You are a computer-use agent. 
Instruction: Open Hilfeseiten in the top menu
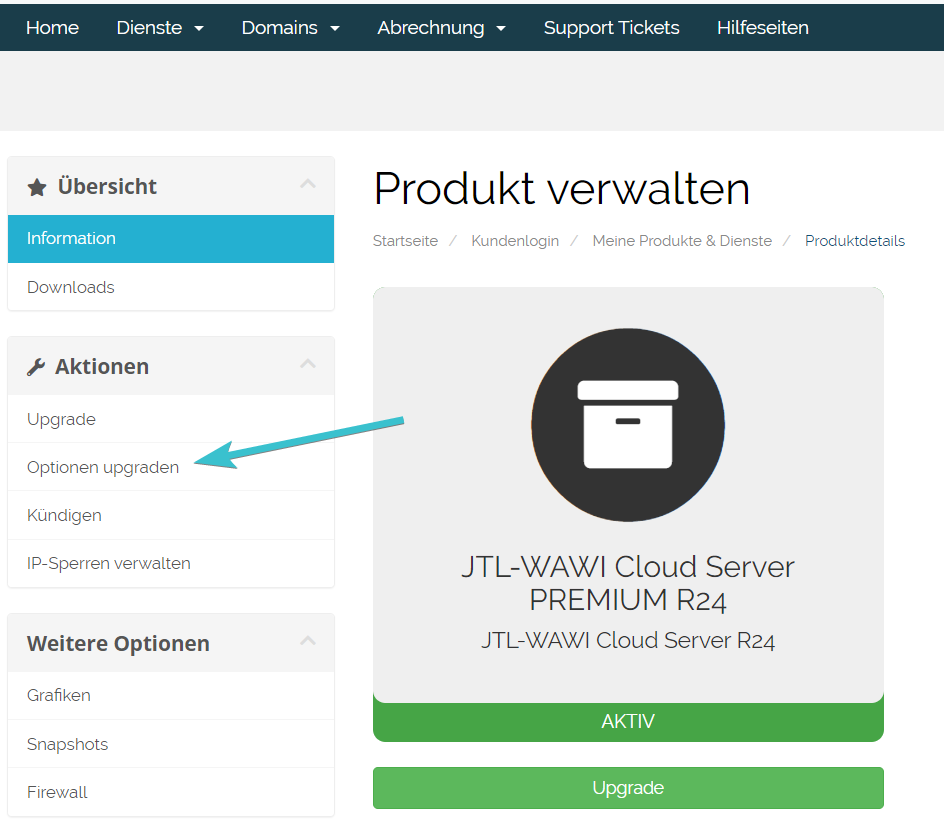click(762, 28)
